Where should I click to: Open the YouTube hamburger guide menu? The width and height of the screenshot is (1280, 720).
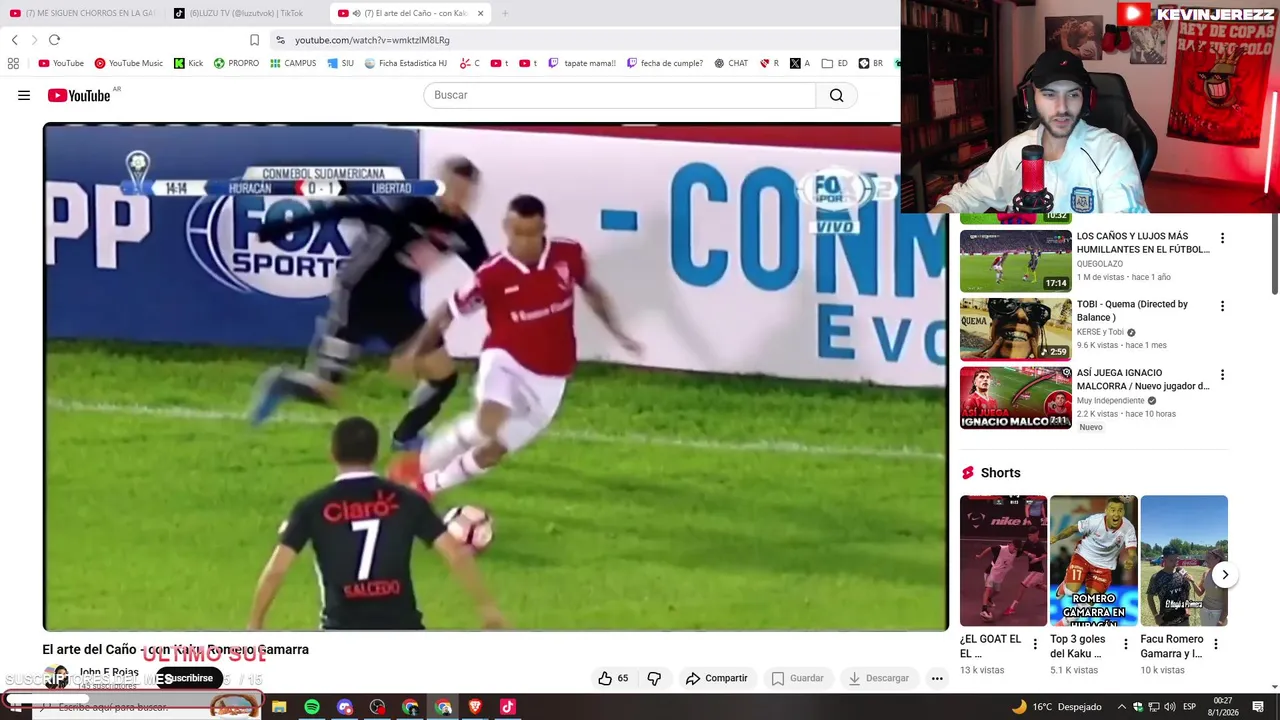24,95
